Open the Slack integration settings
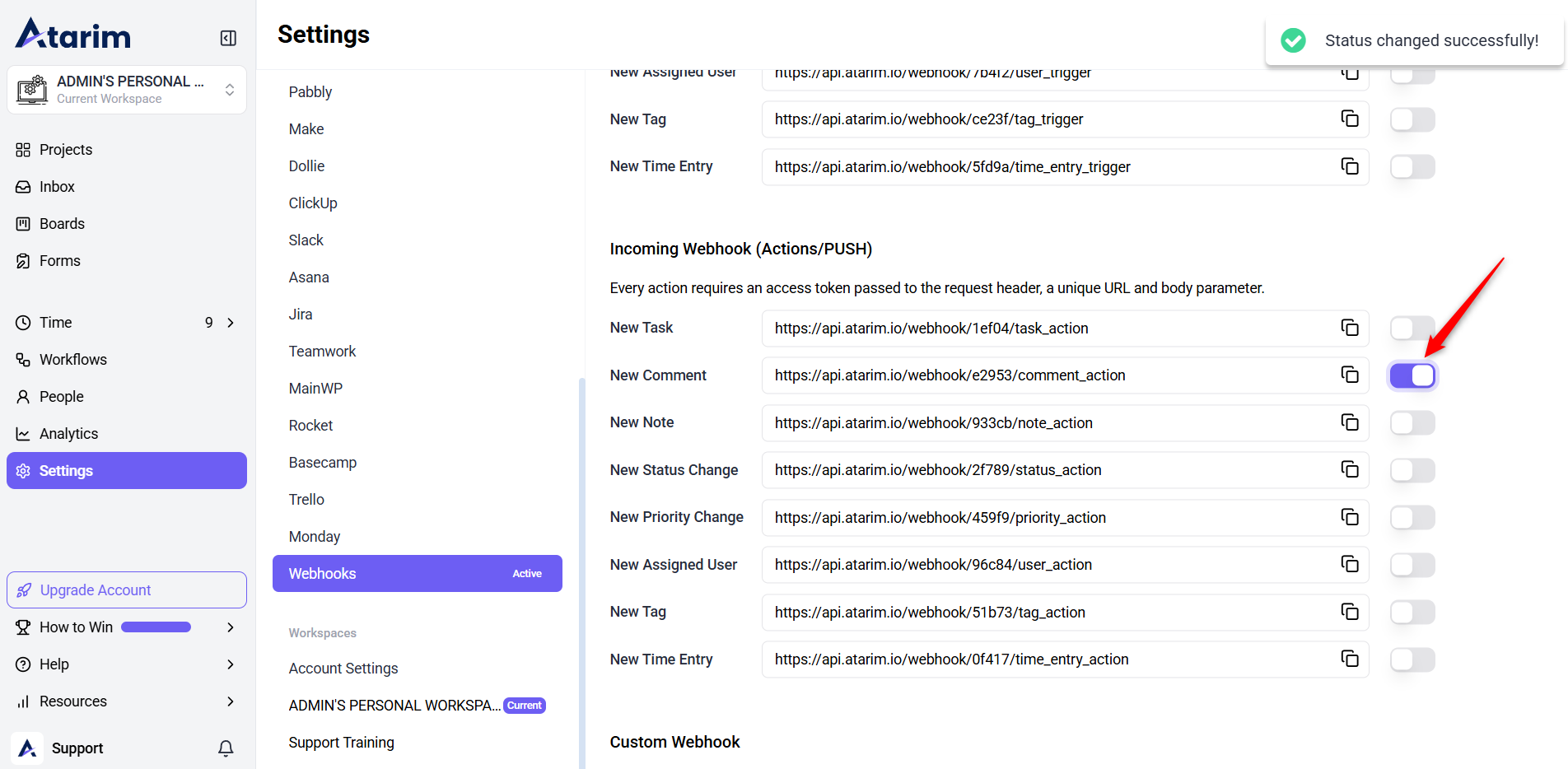The height and width of the screenshot is (769, 1568). click(x=306, y=240)
